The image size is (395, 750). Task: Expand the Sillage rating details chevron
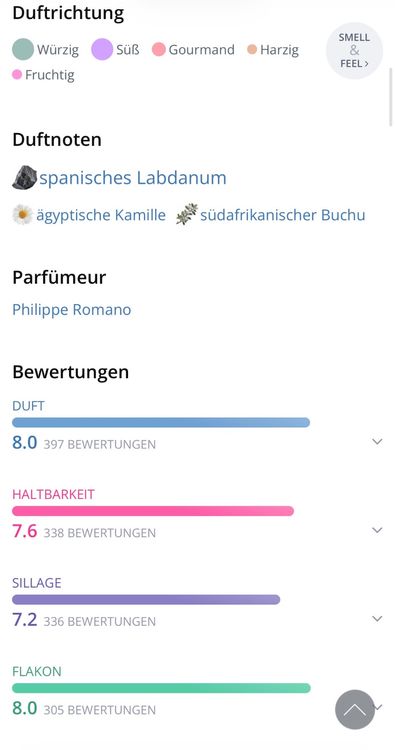(x=377, y=618)
